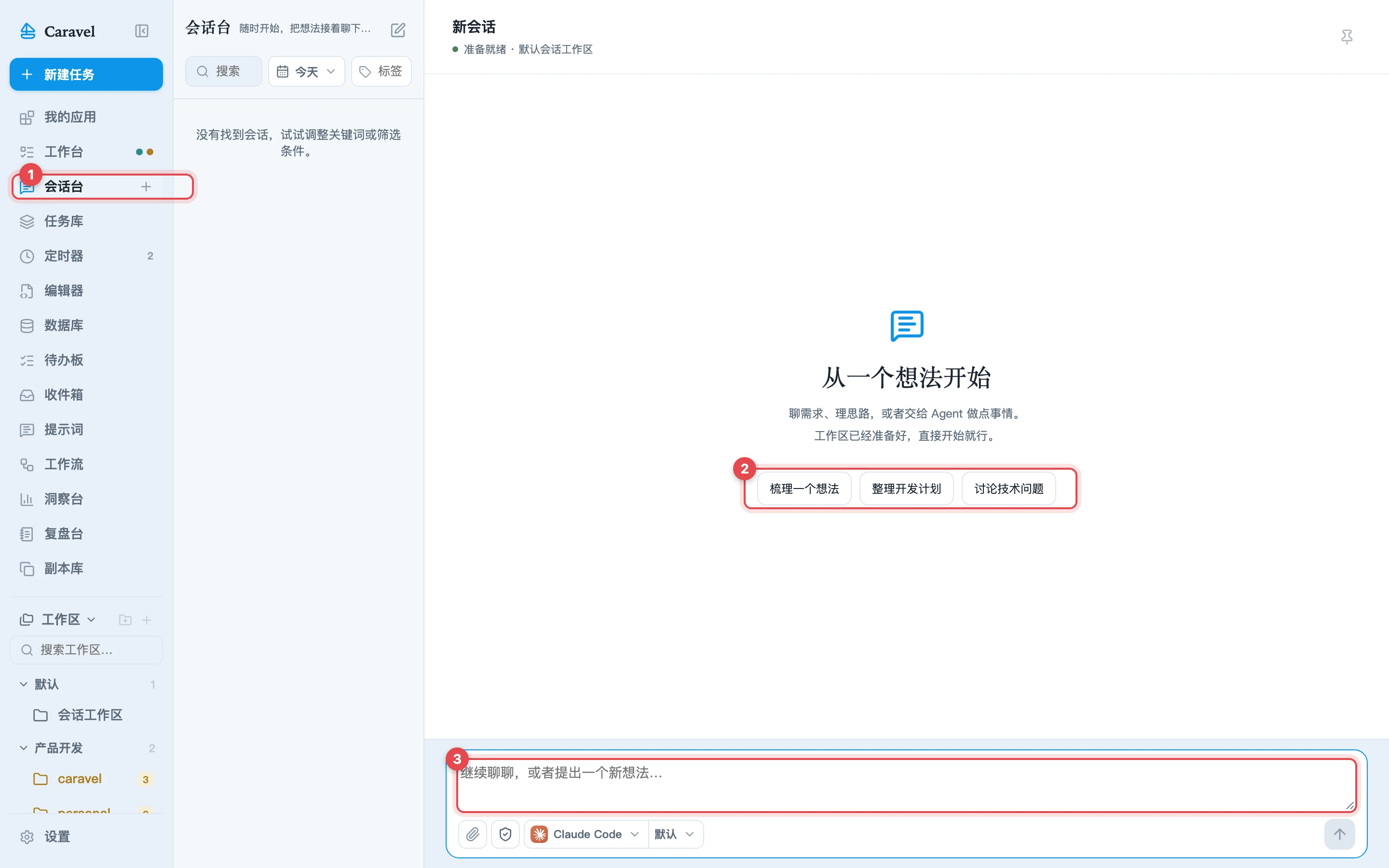Open 定时器 in sidebar

86,256
